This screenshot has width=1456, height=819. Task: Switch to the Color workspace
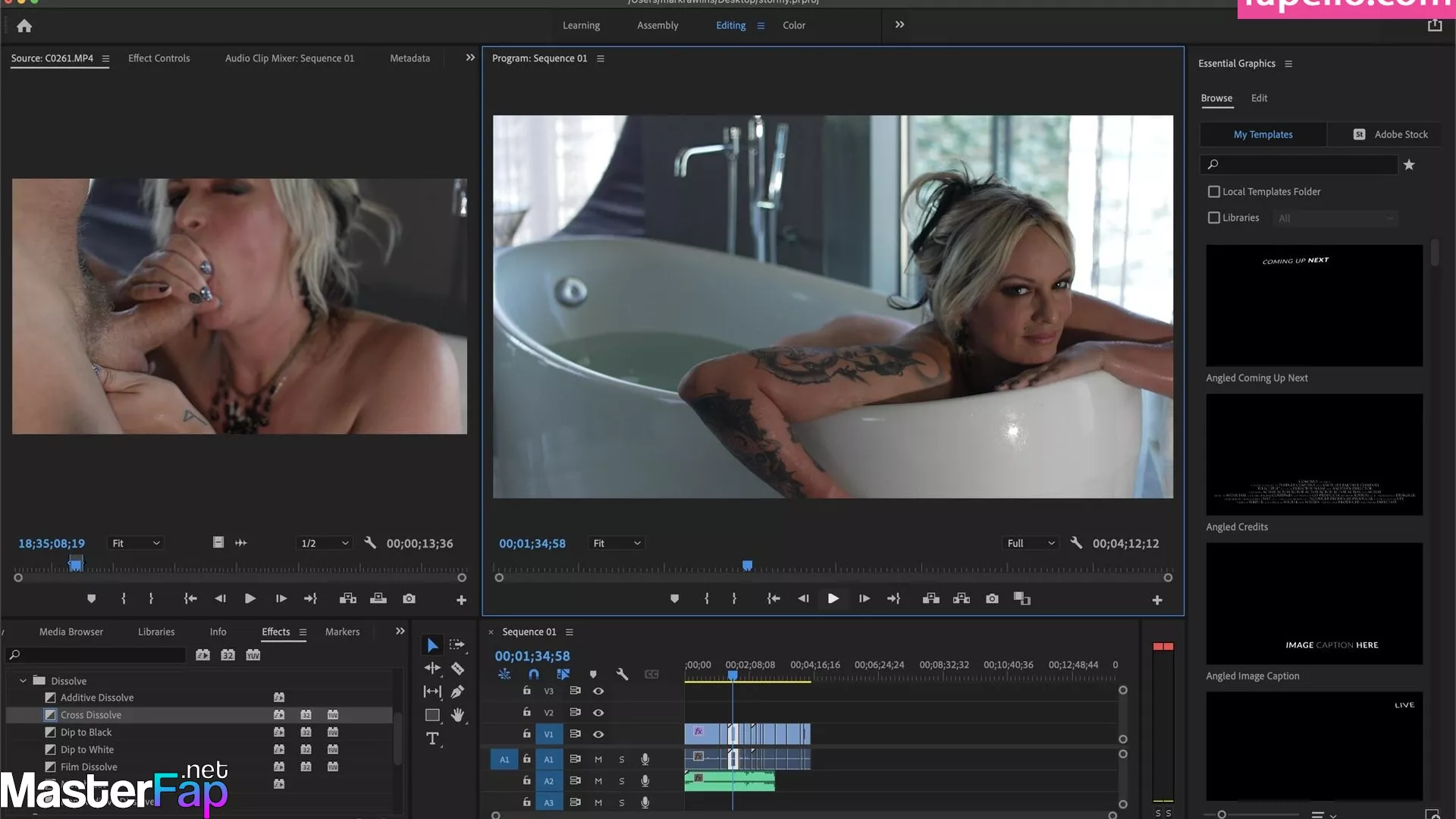794,25
